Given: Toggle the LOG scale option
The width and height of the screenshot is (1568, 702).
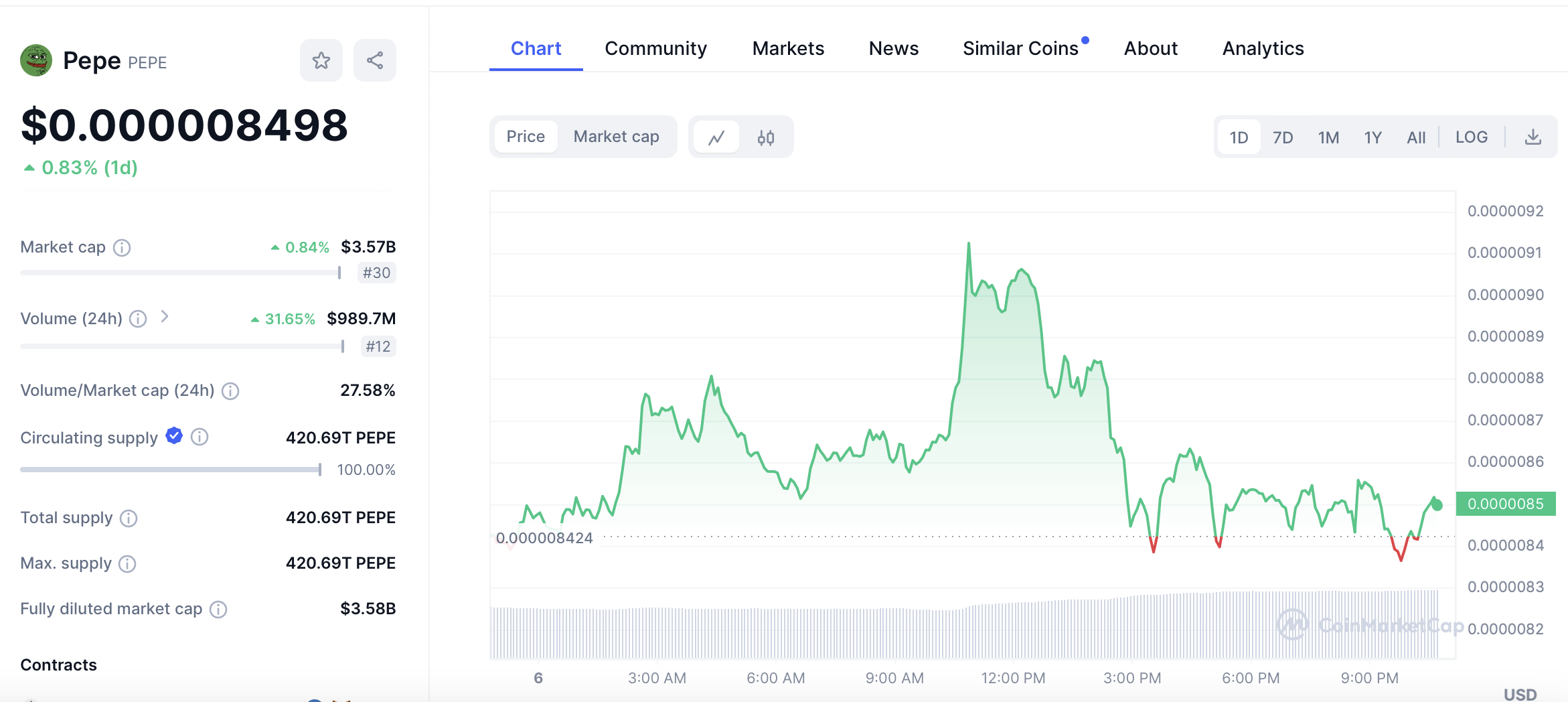Looking at the screenshot, I should (x=1471, y=137).
